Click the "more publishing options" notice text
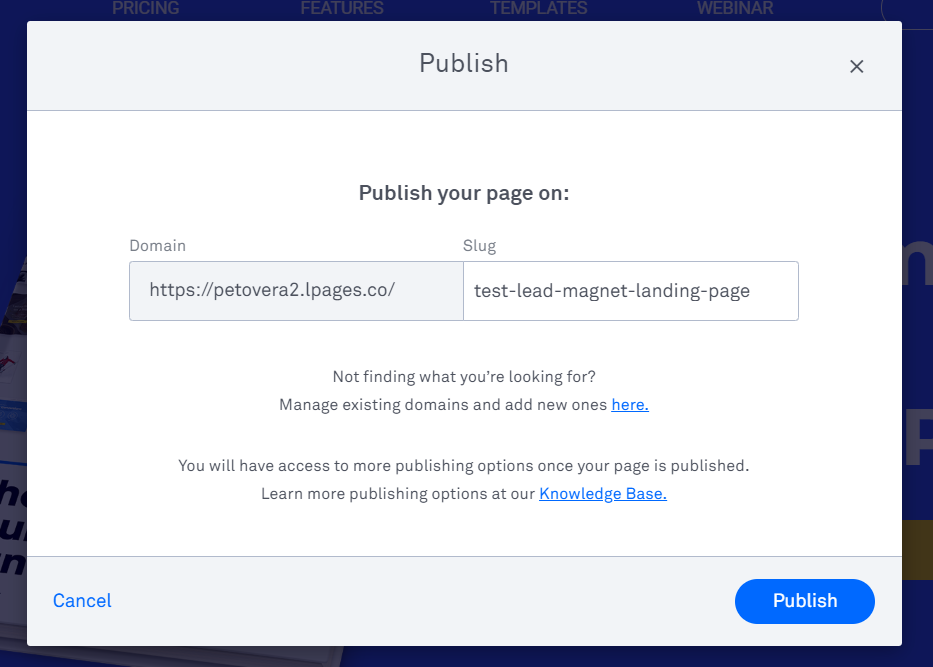 click(463, 466)
